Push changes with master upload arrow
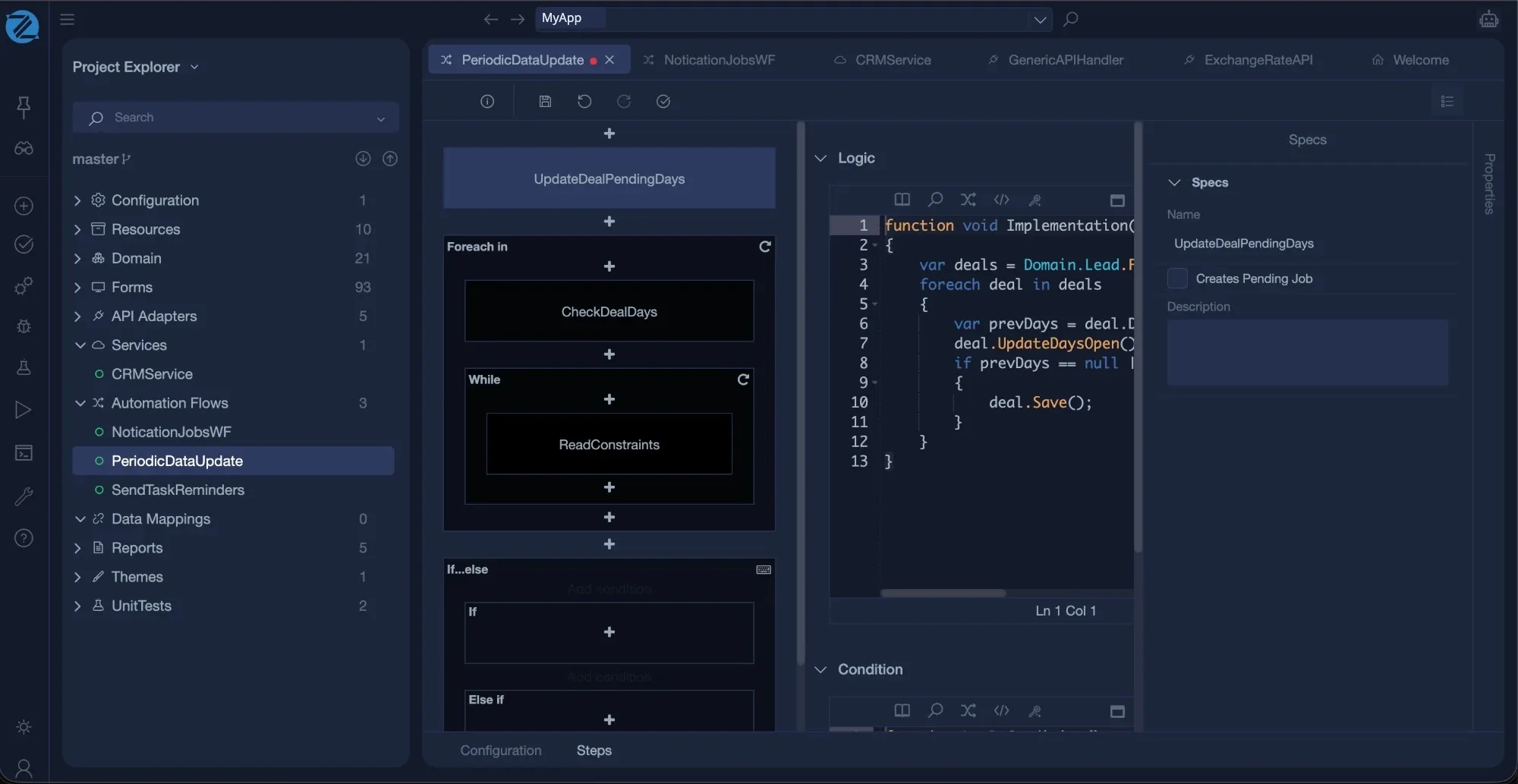1518x784 pixels. [390, 159]
